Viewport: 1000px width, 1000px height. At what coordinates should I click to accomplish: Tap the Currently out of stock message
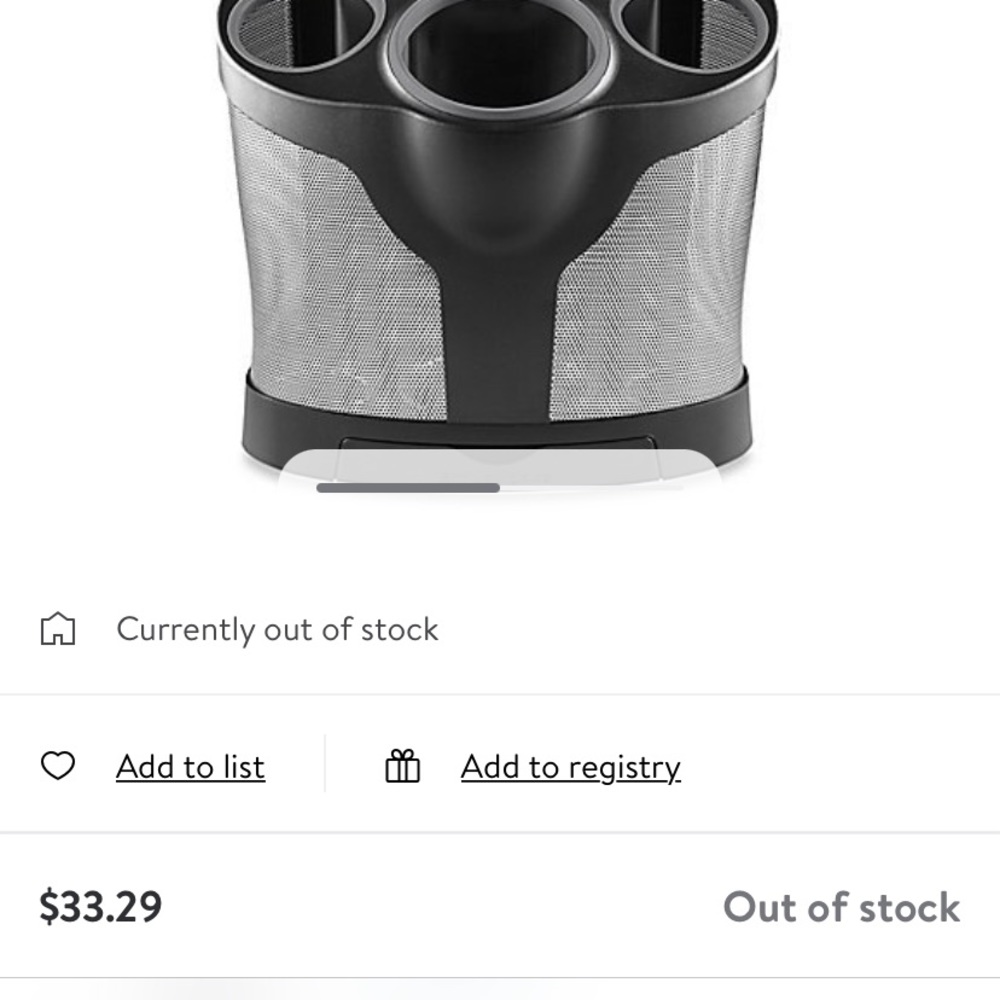pyautogui.click(x=277, y=629)
